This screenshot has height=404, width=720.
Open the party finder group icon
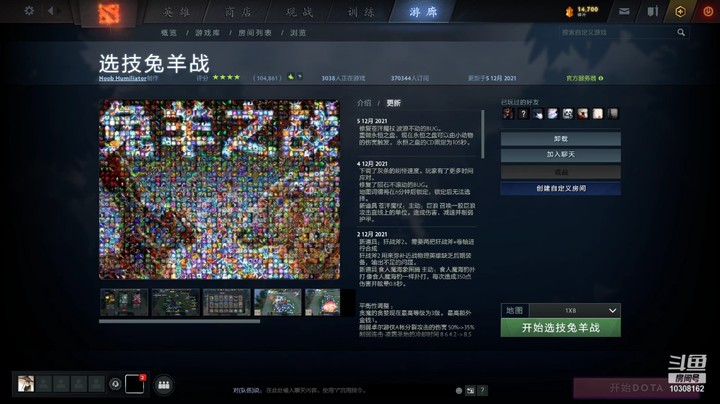pyautogui.click(x=164, y=385)
